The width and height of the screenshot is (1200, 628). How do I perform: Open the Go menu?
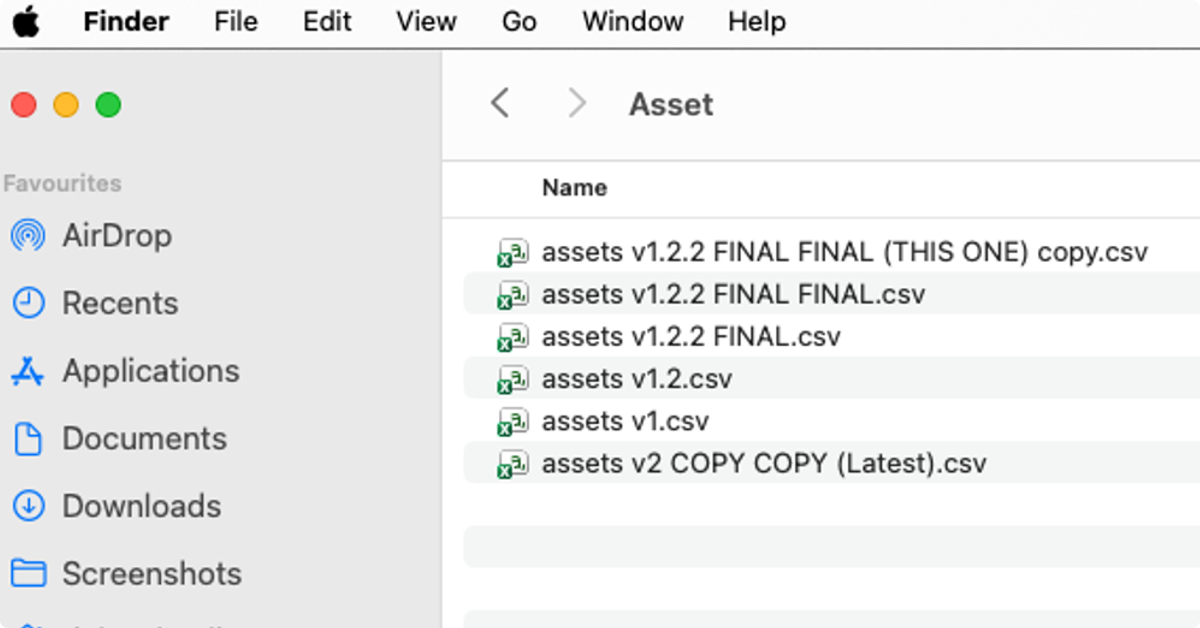518,20
